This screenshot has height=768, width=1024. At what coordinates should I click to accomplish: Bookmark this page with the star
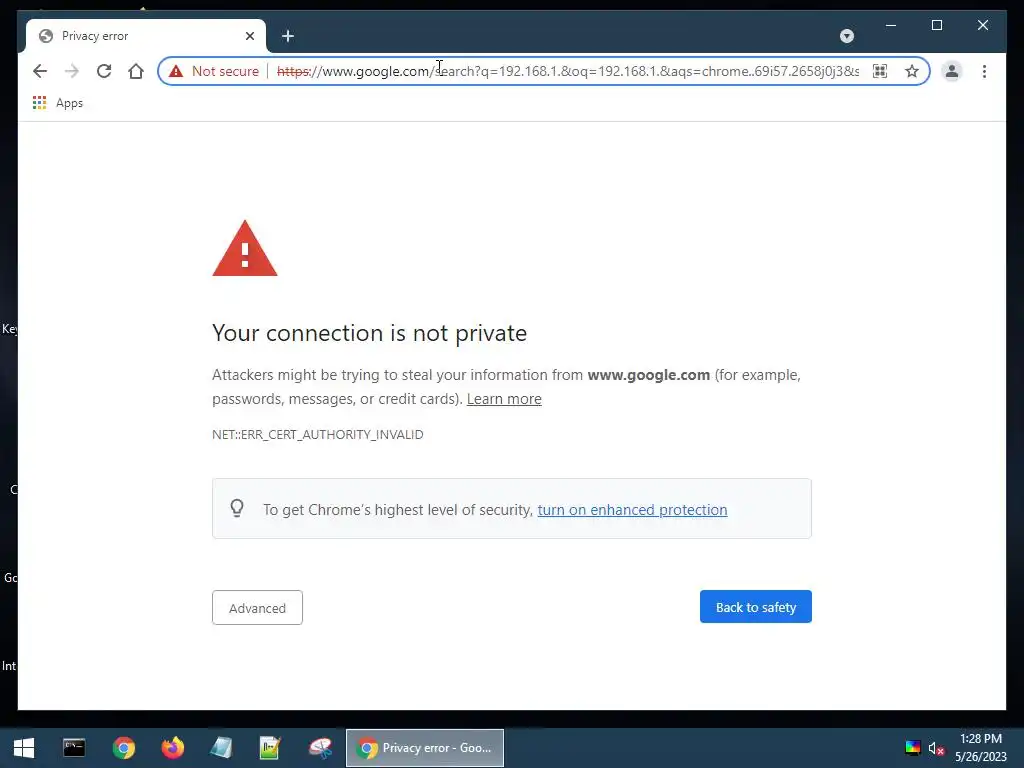click(x=912, y=71)
